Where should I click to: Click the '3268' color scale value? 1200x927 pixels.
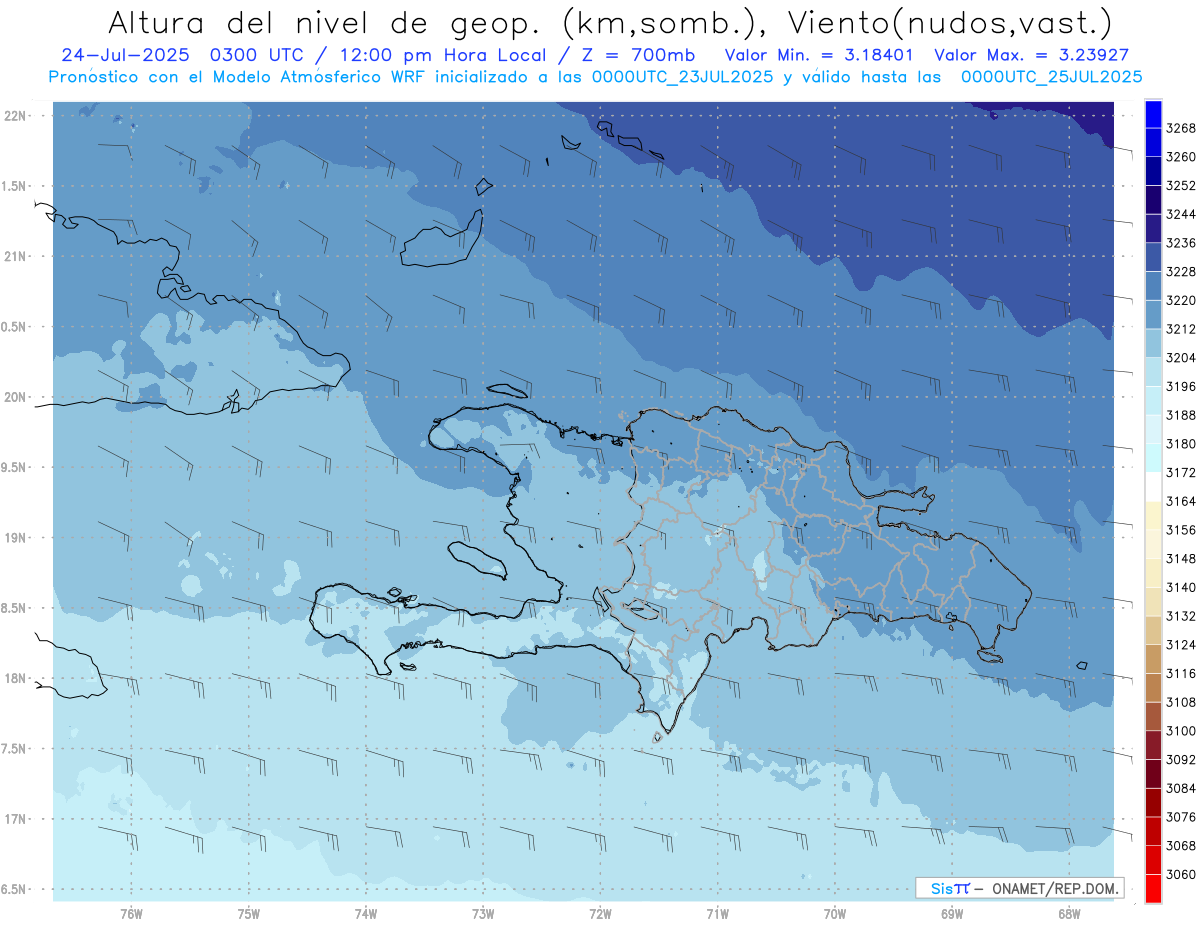[1181, 128]
